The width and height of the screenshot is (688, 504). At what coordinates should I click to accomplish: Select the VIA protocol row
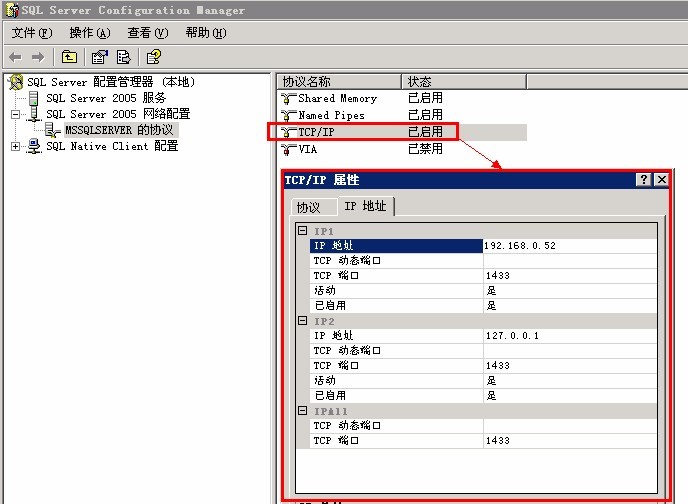point(307,149)
